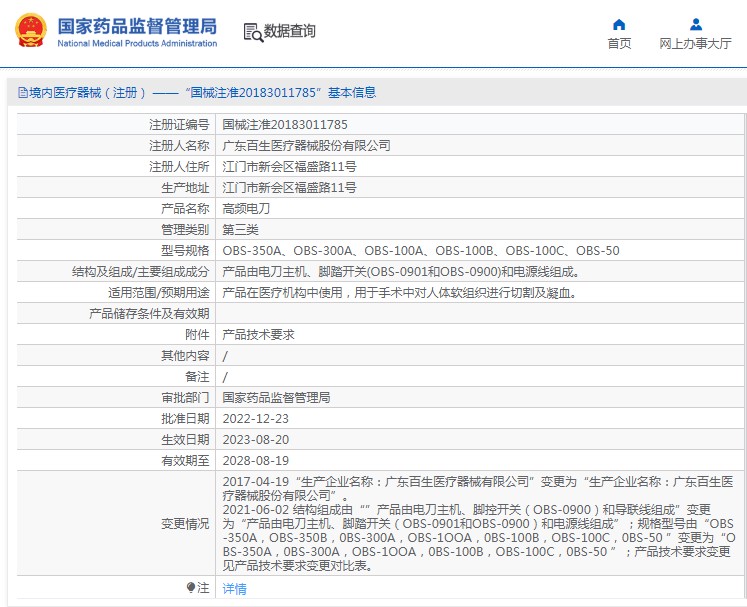This screenshot has height=607, width=747.
Task: Click the 产品技术要求 attachment entry
Action: click(258, 335)
